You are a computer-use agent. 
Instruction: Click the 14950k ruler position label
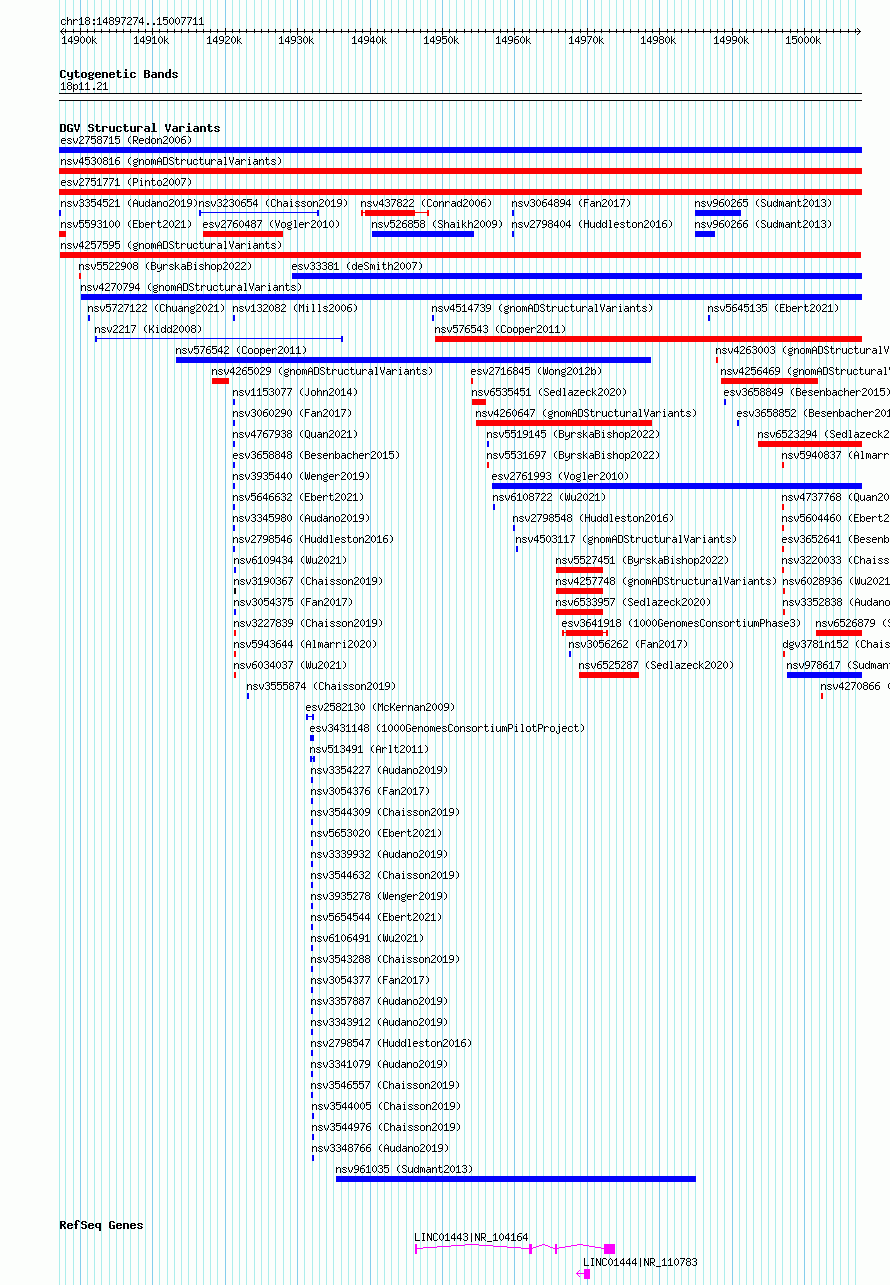441,40
